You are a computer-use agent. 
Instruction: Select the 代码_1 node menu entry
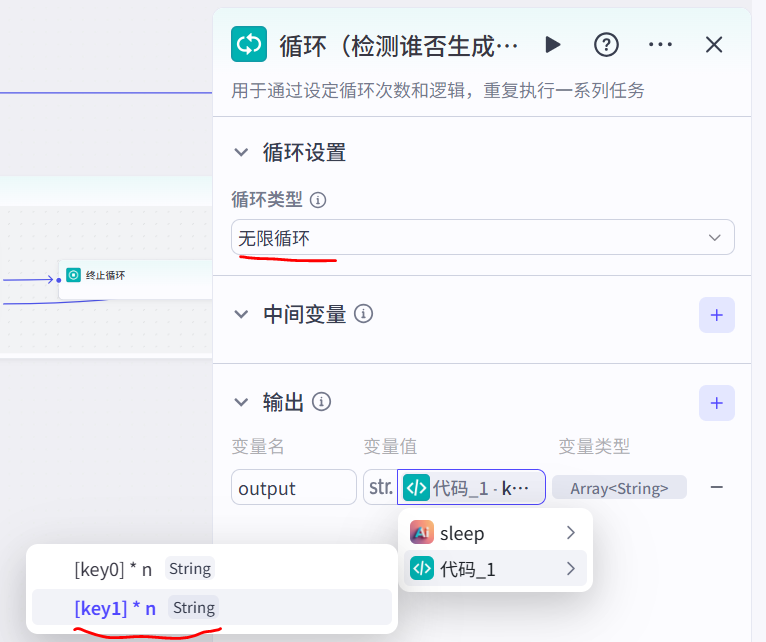click(495, 569)
